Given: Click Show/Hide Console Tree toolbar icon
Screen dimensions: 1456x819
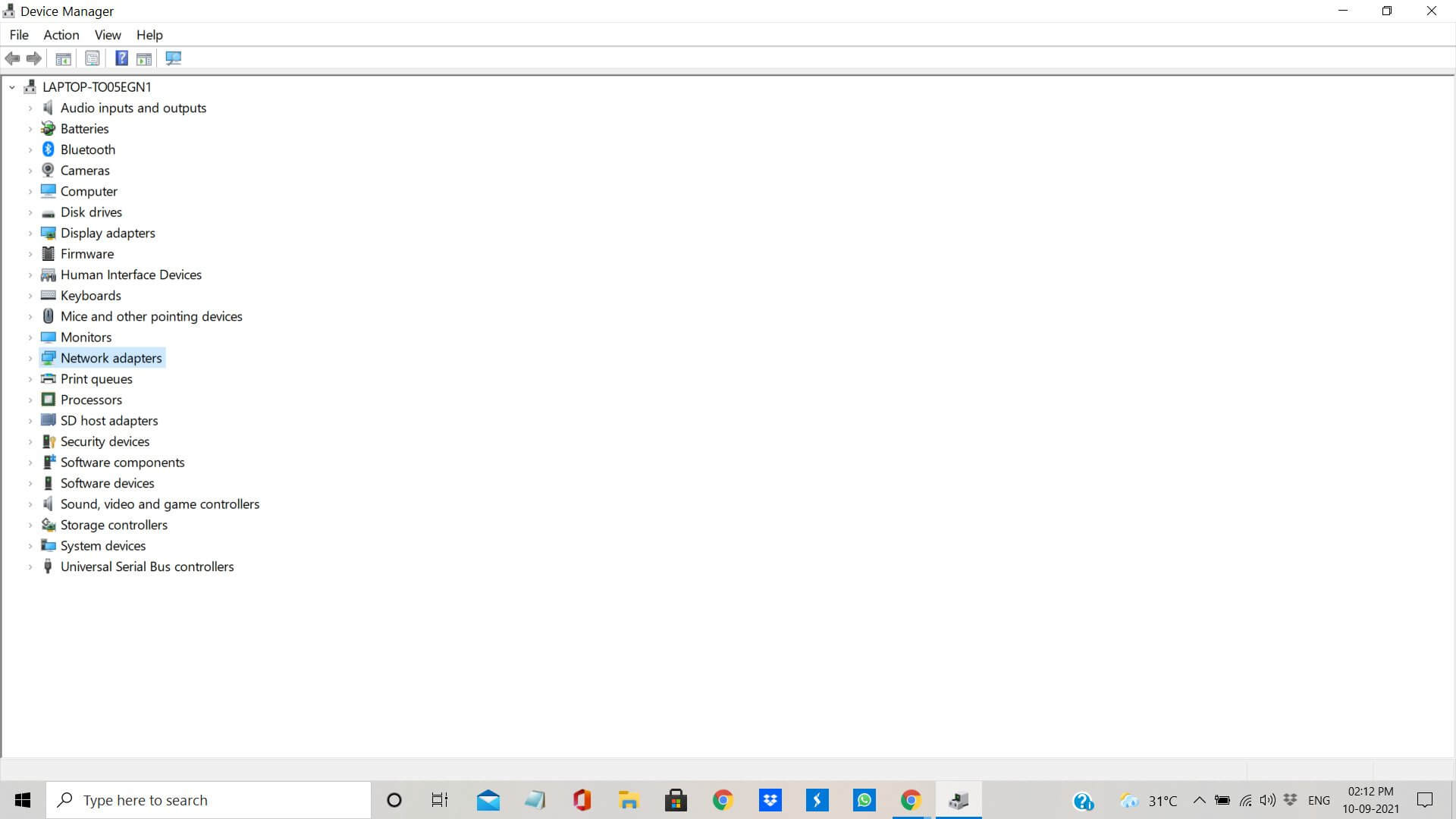Looking at the screenshot, I should tap(64, 58).
